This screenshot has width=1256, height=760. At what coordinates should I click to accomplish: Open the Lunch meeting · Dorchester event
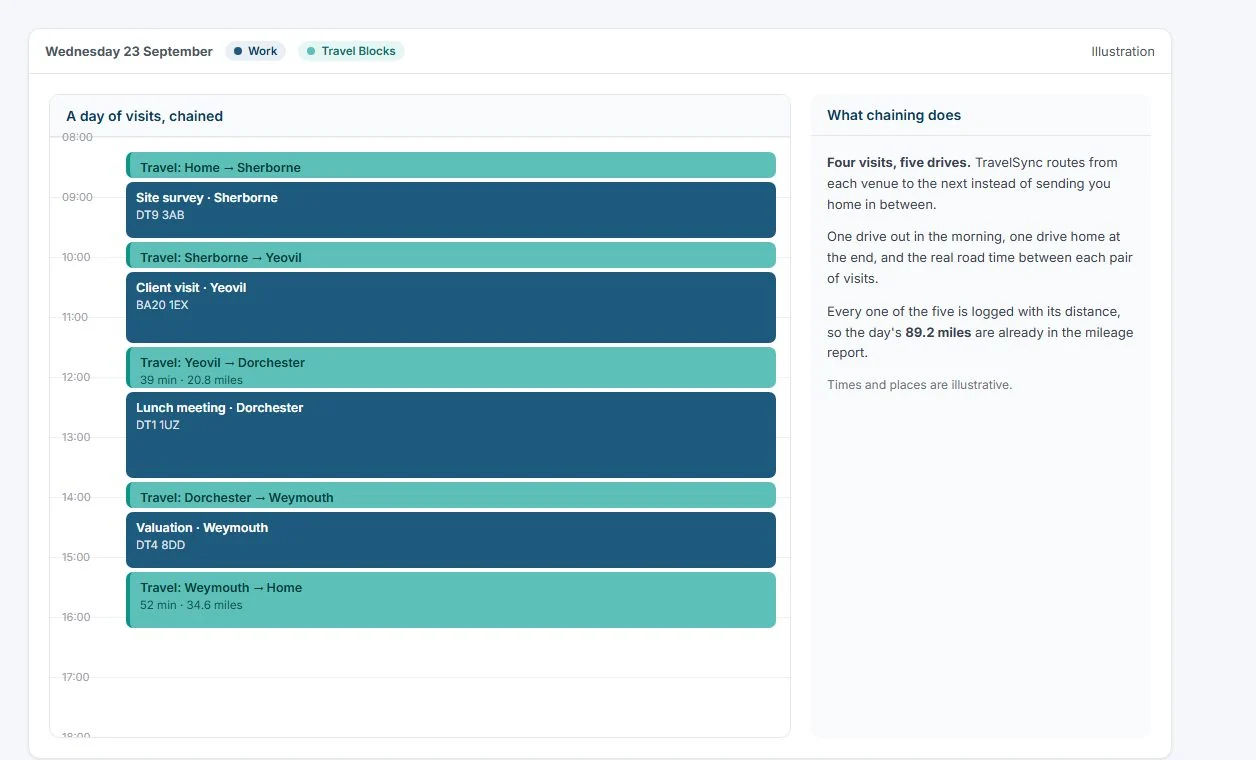pos(451,435)
